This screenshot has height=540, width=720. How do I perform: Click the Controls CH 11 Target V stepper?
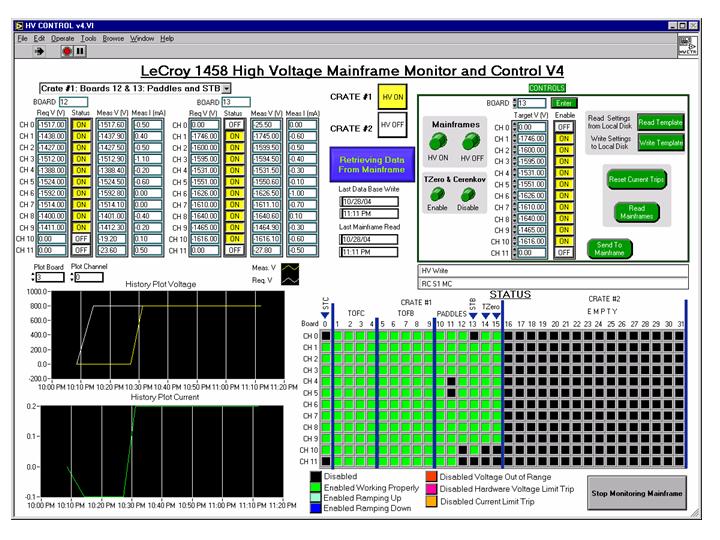(x=515, y=253)
